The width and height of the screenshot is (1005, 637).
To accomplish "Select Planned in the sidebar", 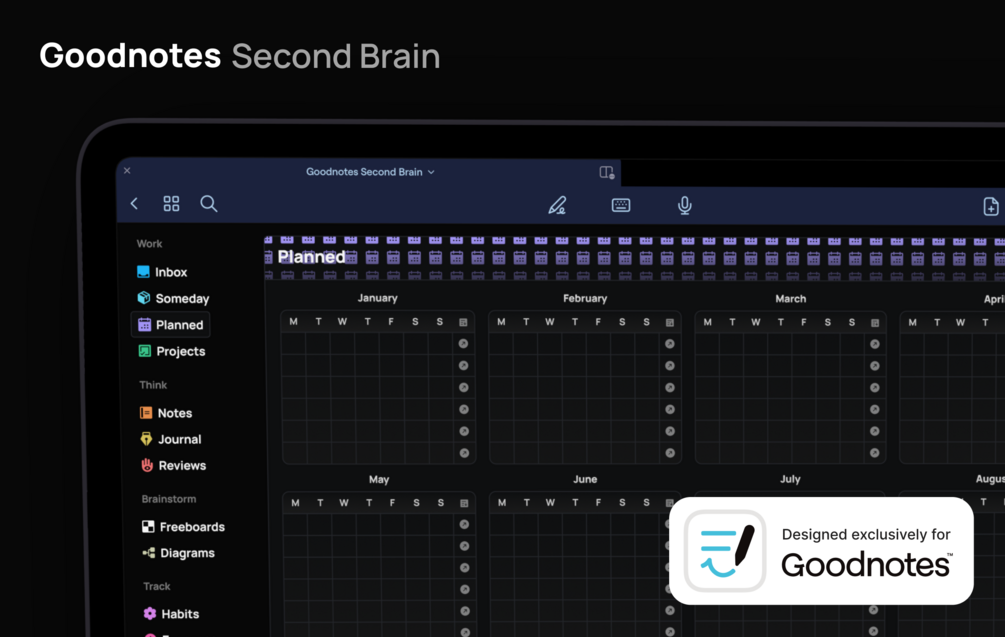I will [x=170, y=325].
